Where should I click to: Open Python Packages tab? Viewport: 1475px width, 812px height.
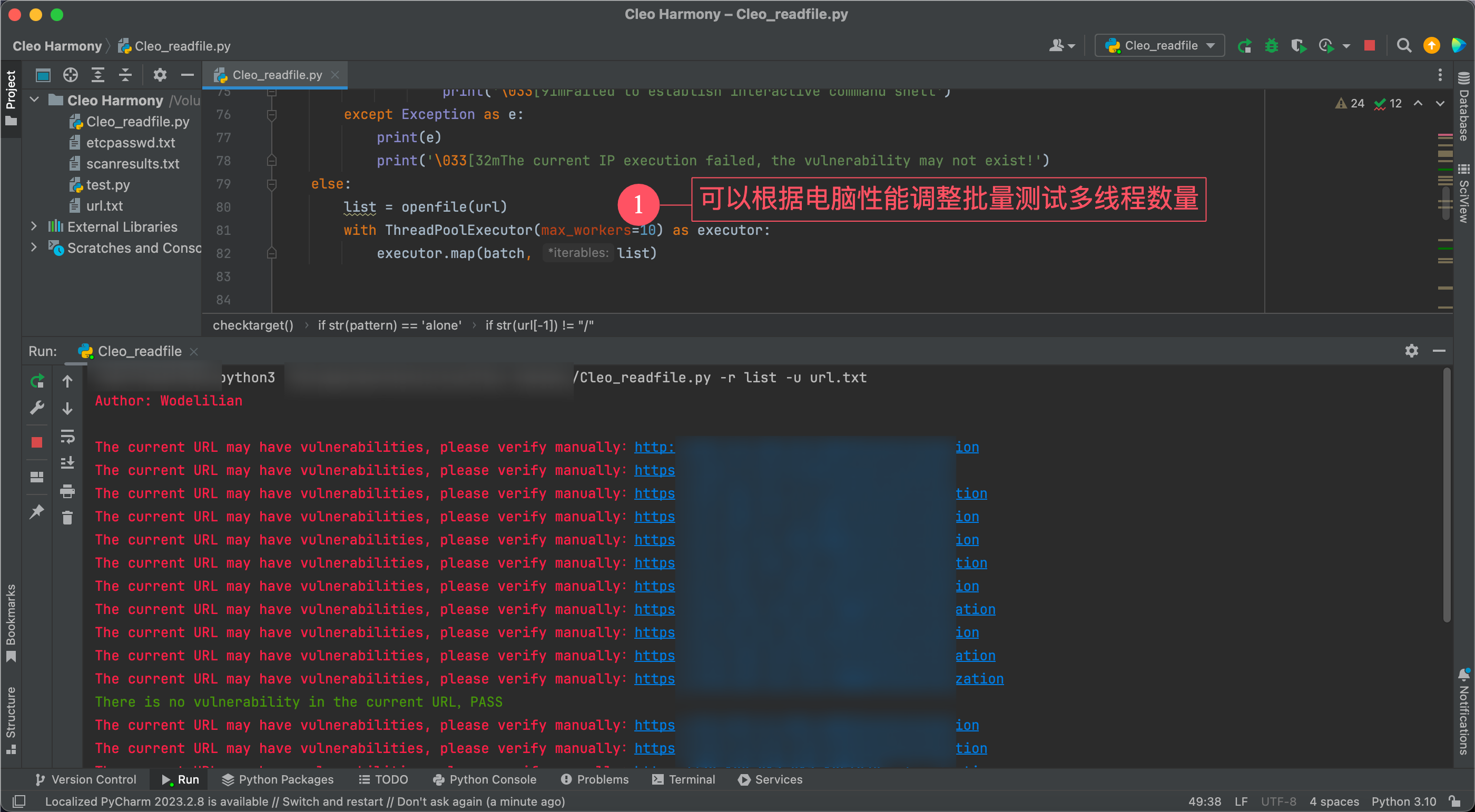[x=278, y=779]
